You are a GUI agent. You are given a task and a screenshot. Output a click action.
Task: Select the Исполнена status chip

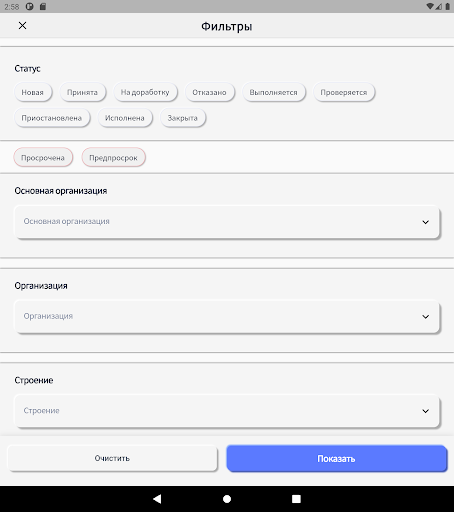pyautogui.click(x=125, y=118)
